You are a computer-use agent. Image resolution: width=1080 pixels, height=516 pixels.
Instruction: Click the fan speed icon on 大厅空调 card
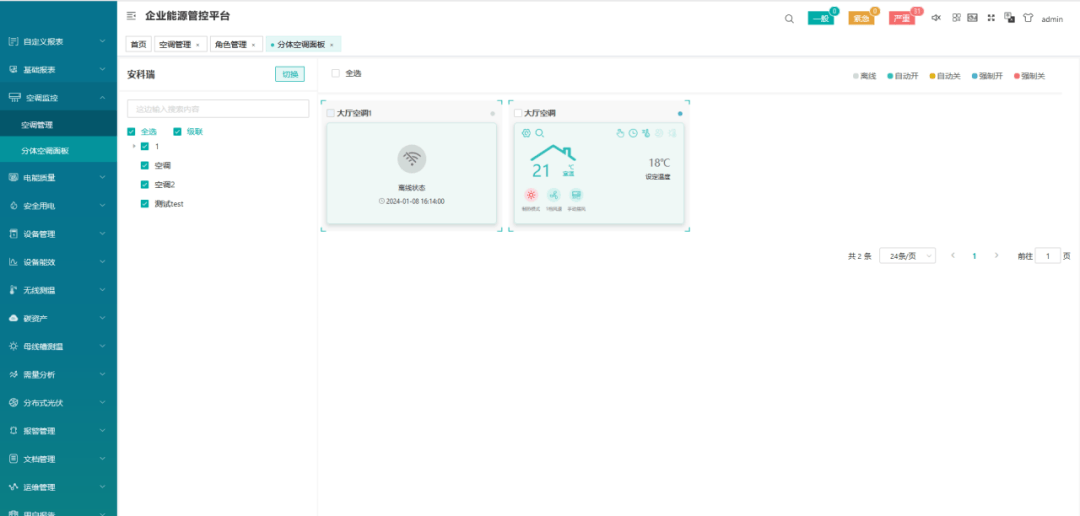click(x=553, y=195)
